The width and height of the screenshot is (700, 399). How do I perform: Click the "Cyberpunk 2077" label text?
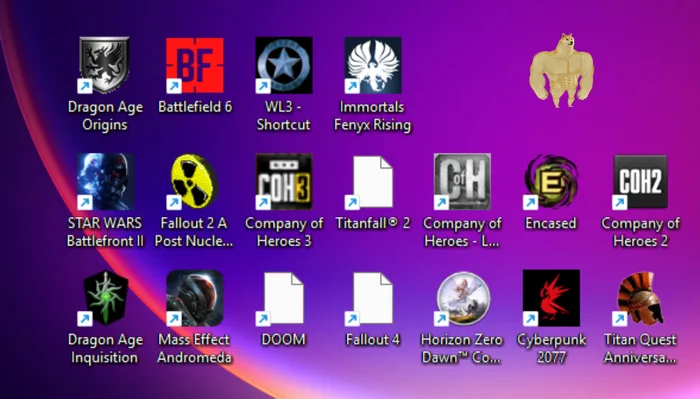(551, 349)
